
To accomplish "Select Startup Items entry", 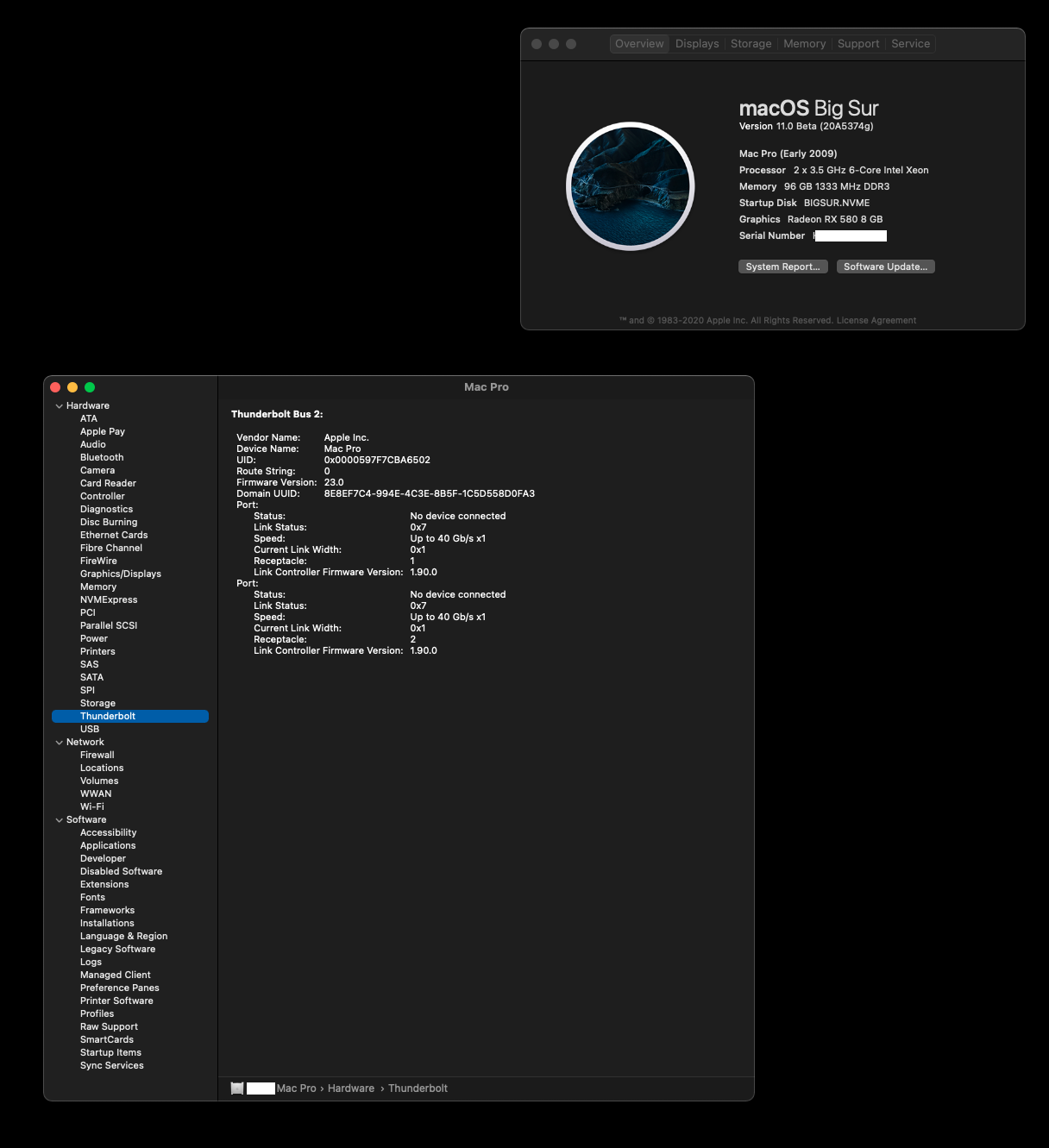I will coord(110,1053).
